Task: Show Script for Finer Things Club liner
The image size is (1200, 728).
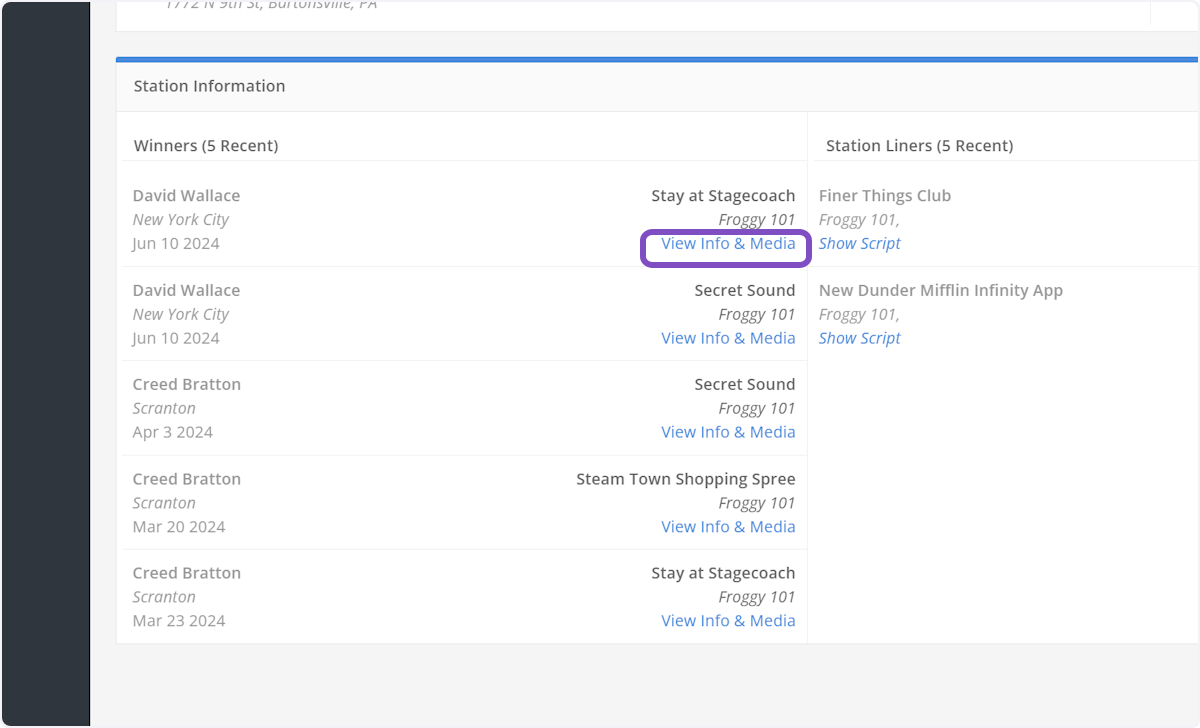Action: [x=859, y=244]
